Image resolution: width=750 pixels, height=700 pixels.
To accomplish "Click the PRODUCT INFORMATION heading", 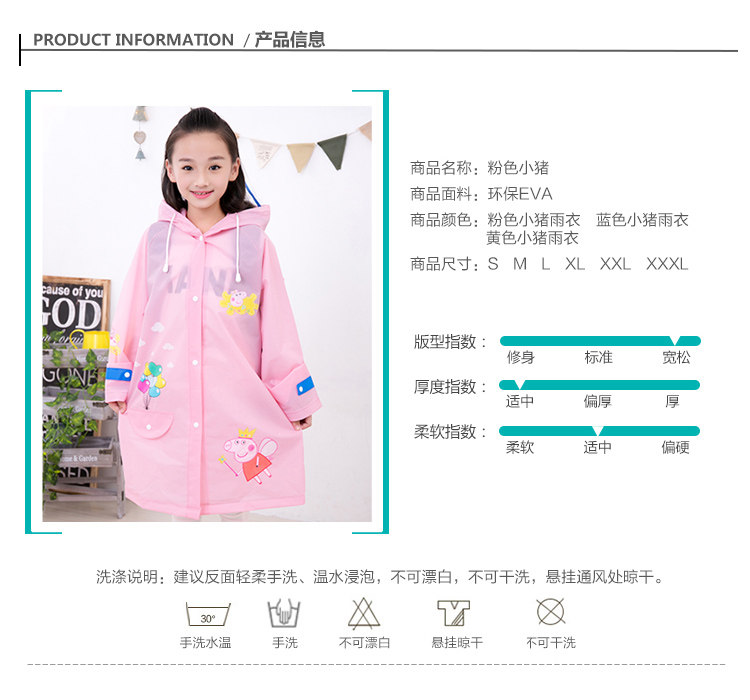I will coord(133,40).
